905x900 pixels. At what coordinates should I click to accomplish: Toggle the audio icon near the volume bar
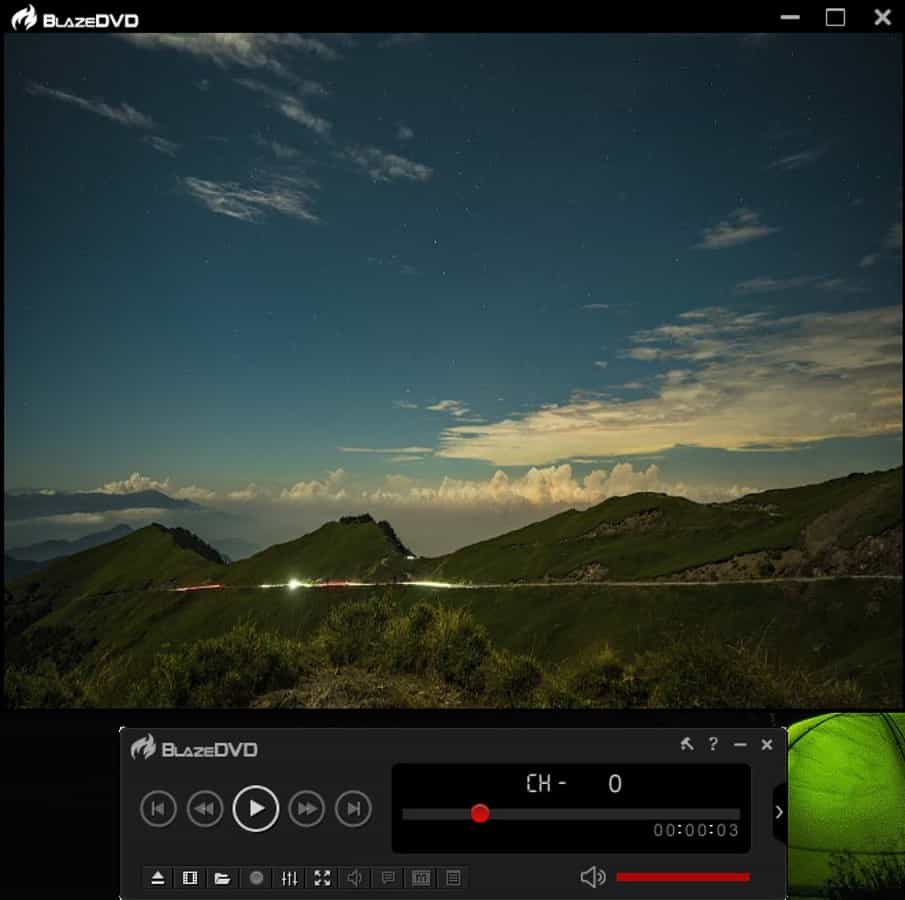[592, 875]
